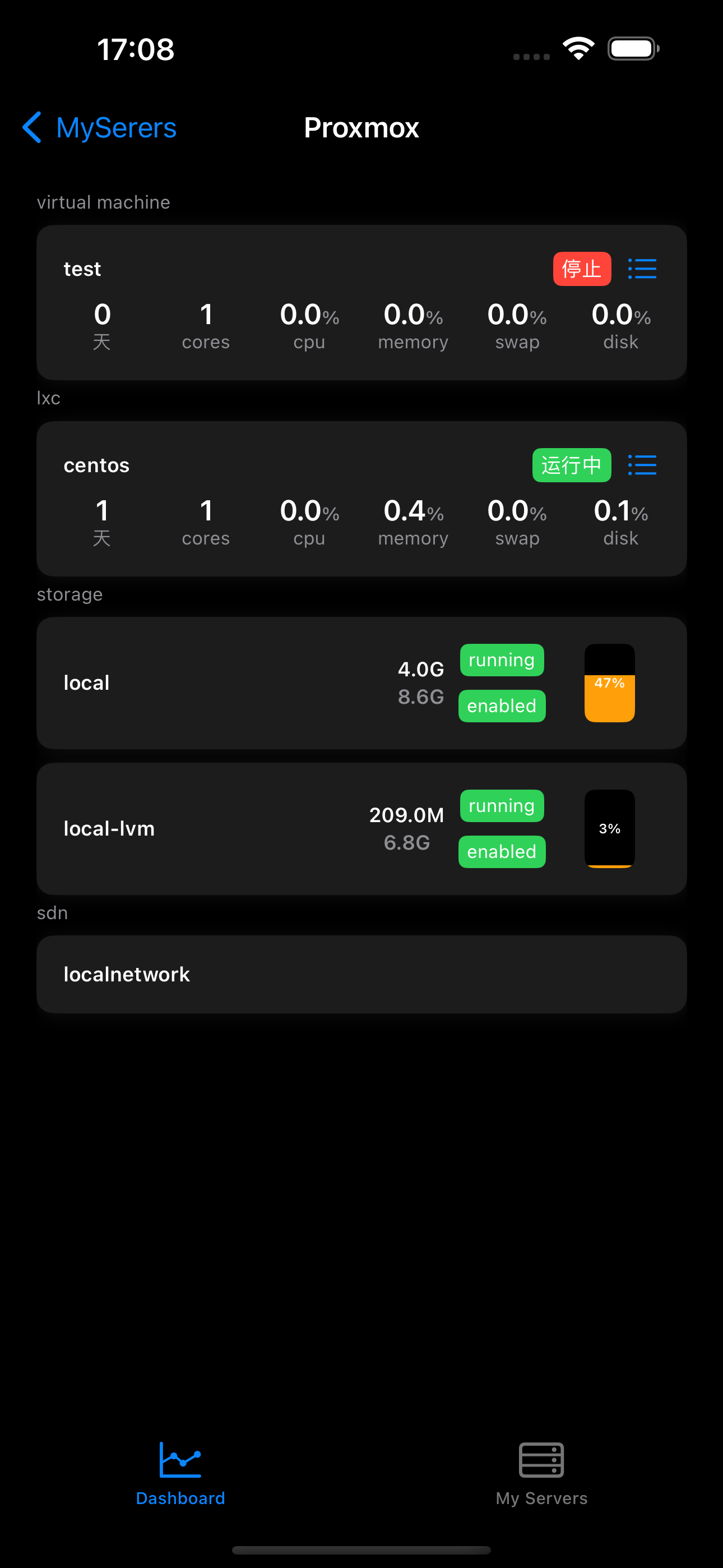Tap the running badge on local storage
Image resolution: width=723 pixels, height=1568 pixels.
[x=502, y=660]
